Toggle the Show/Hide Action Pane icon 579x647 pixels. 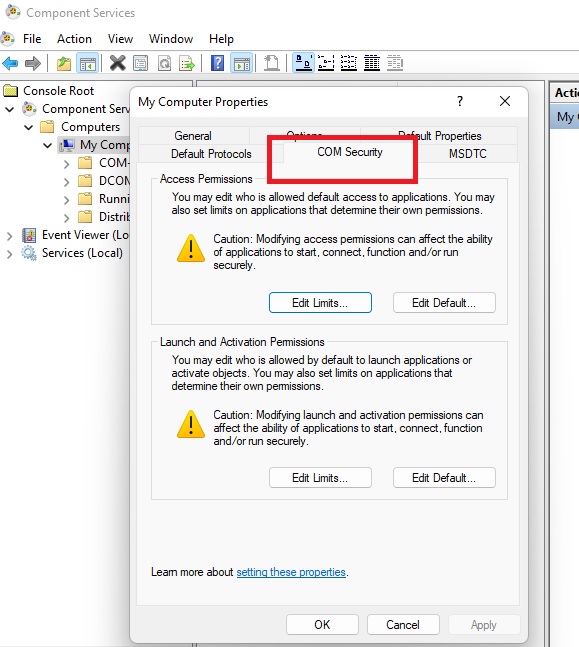point(242,64)
